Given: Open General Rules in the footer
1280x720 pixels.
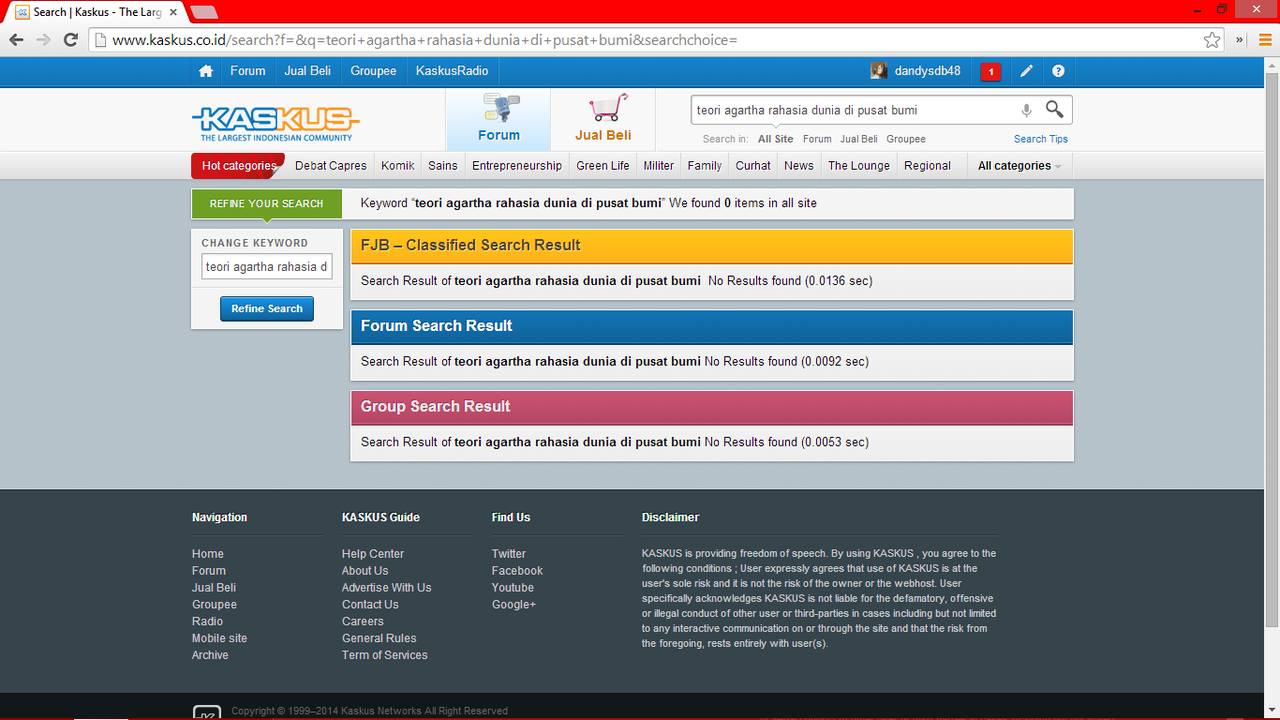Looking at the screenshot, I should click(x=379, y=638).
